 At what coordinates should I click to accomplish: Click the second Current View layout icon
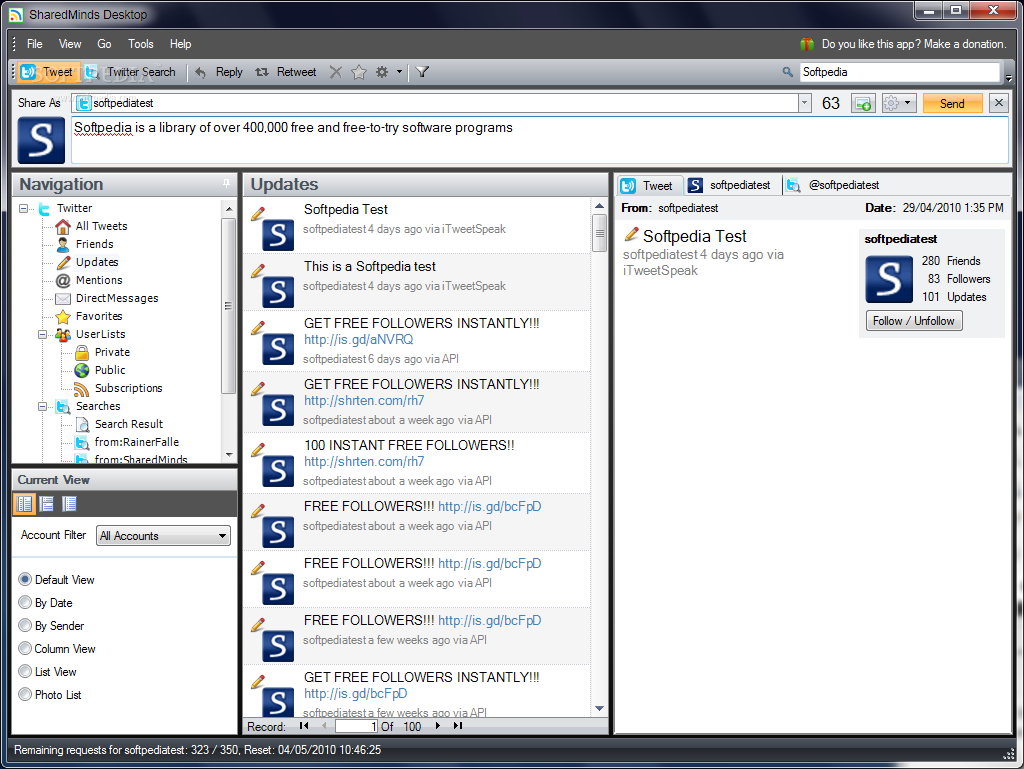coord(47,503)
